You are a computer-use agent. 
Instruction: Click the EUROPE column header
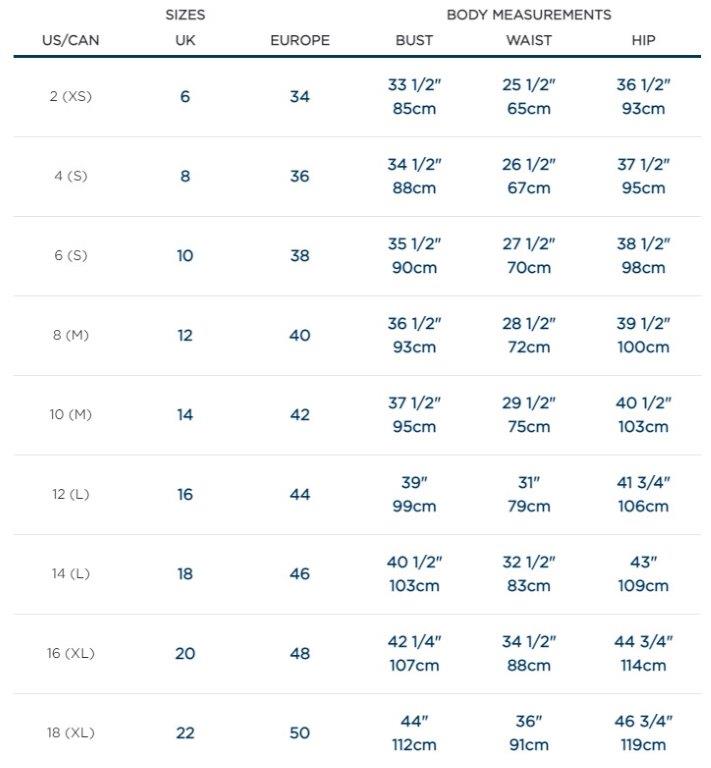pyautogui.click(x=300, y=41)
